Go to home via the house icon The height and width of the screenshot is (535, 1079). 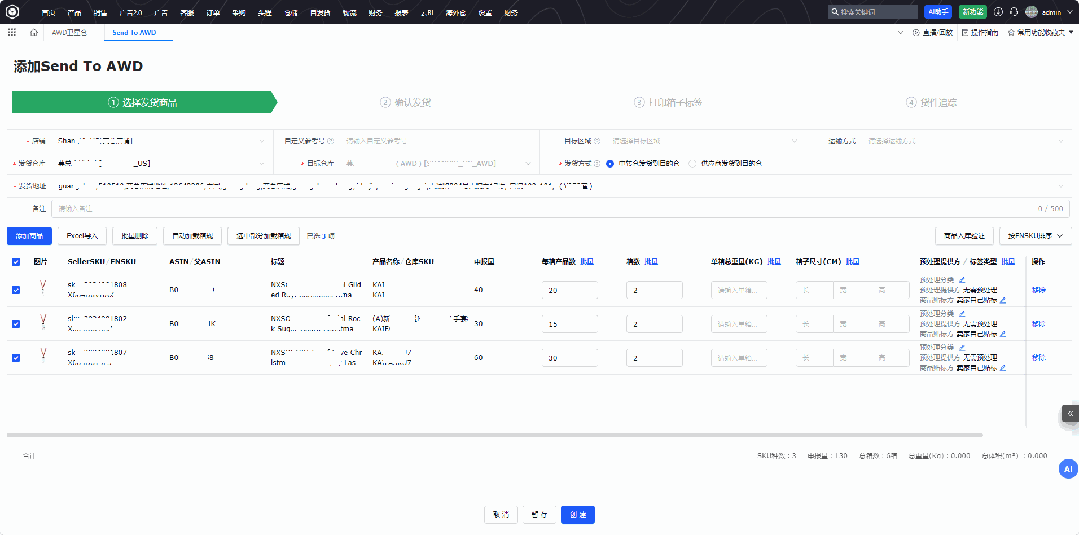34,33
